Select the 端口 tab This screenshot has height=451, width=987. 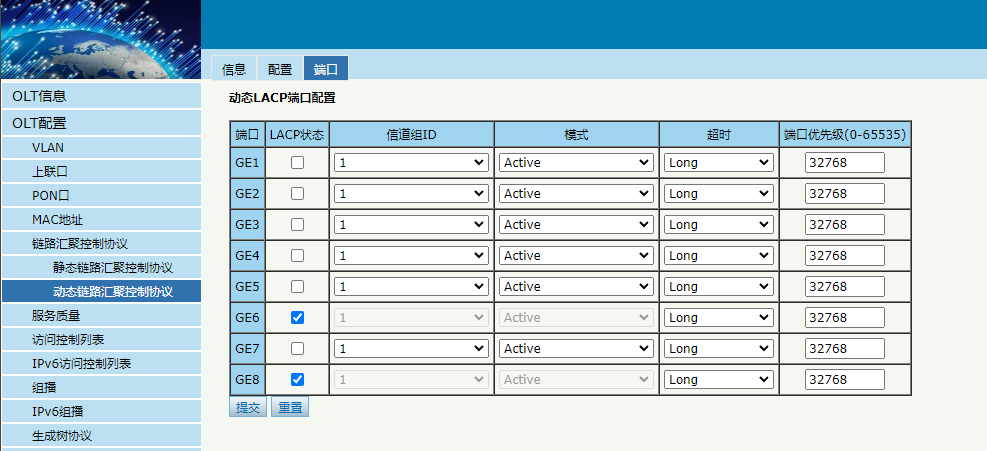point(325,69)
